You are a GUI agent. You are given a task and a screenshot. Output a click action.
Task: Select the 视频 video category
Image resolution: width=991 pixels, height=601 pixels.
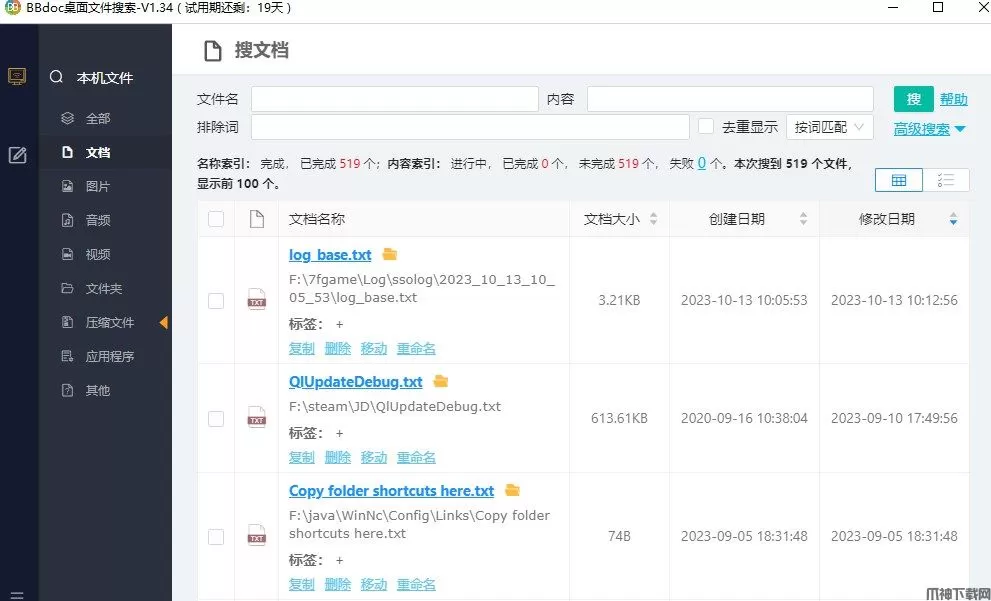click(105, 255)
